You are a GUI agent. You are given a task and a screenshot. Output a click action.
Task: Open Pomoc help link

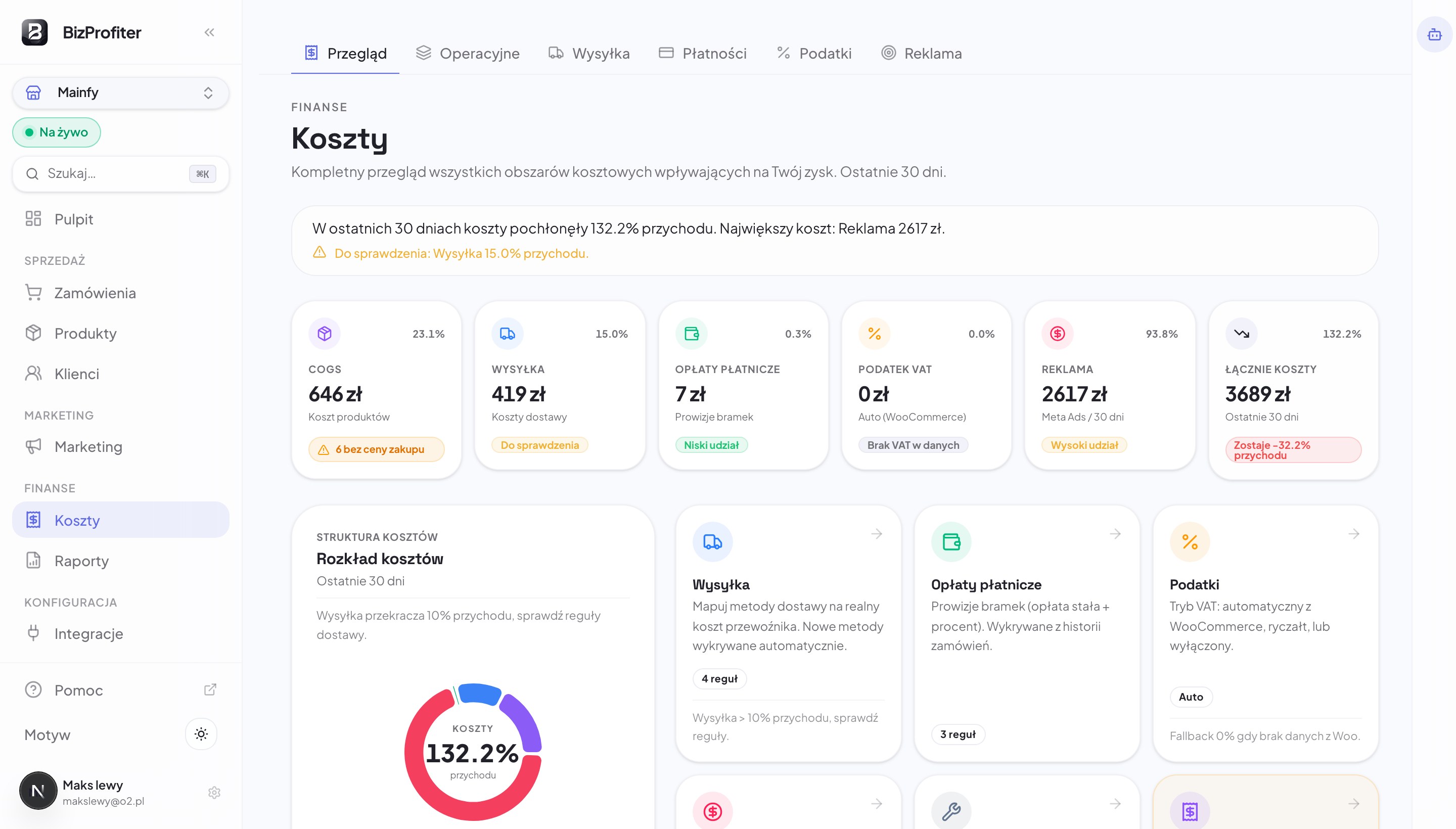tap(121, 690)
